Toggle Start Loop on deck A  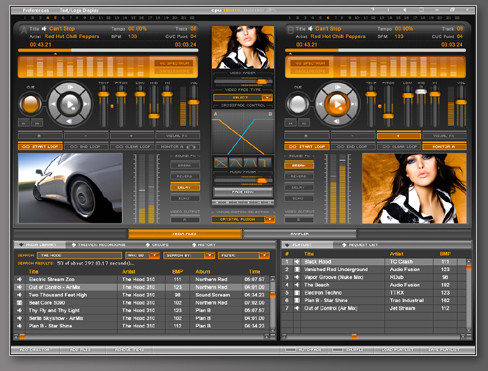point(40,147)
